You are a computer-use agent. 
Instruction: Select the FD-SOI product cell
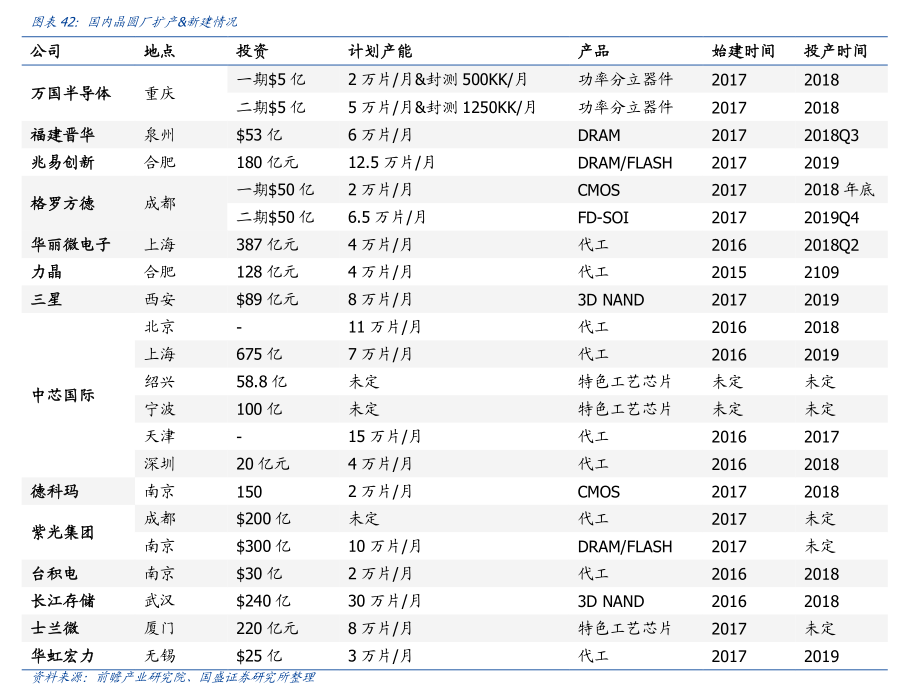(603, 217)
